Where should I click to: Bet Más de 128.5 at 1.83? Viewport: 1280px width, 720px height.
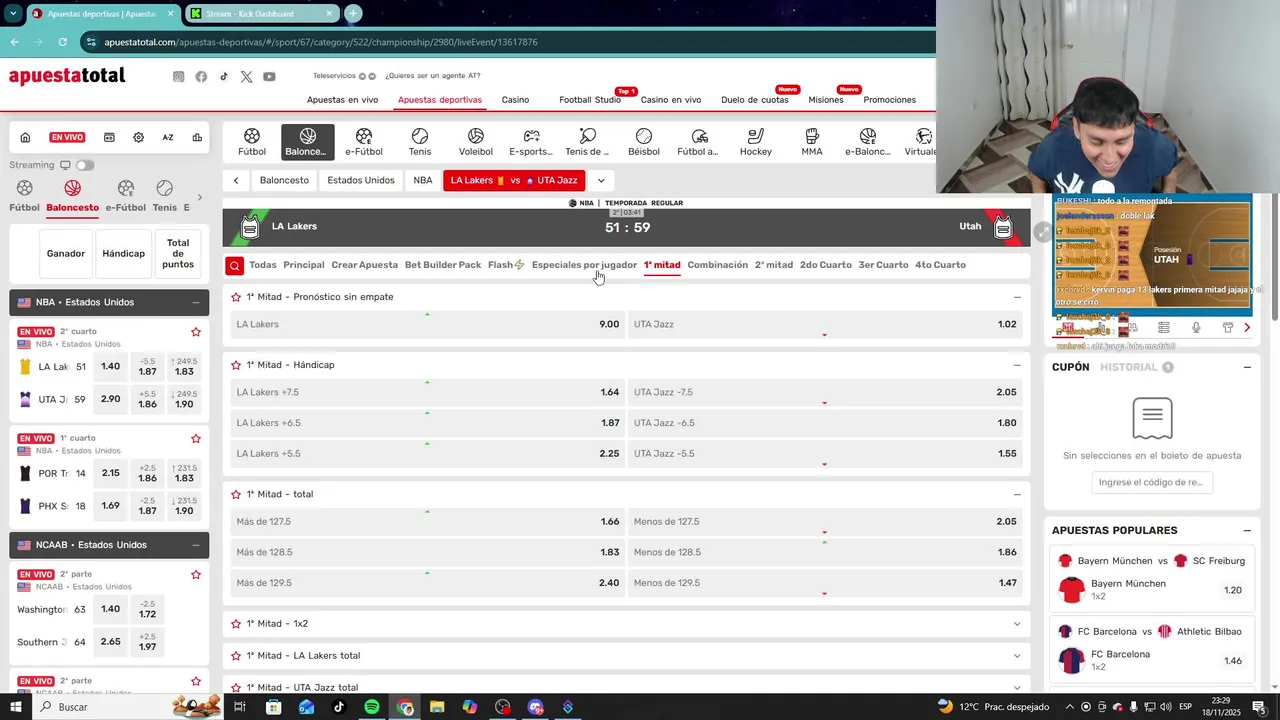pos(427,552)
